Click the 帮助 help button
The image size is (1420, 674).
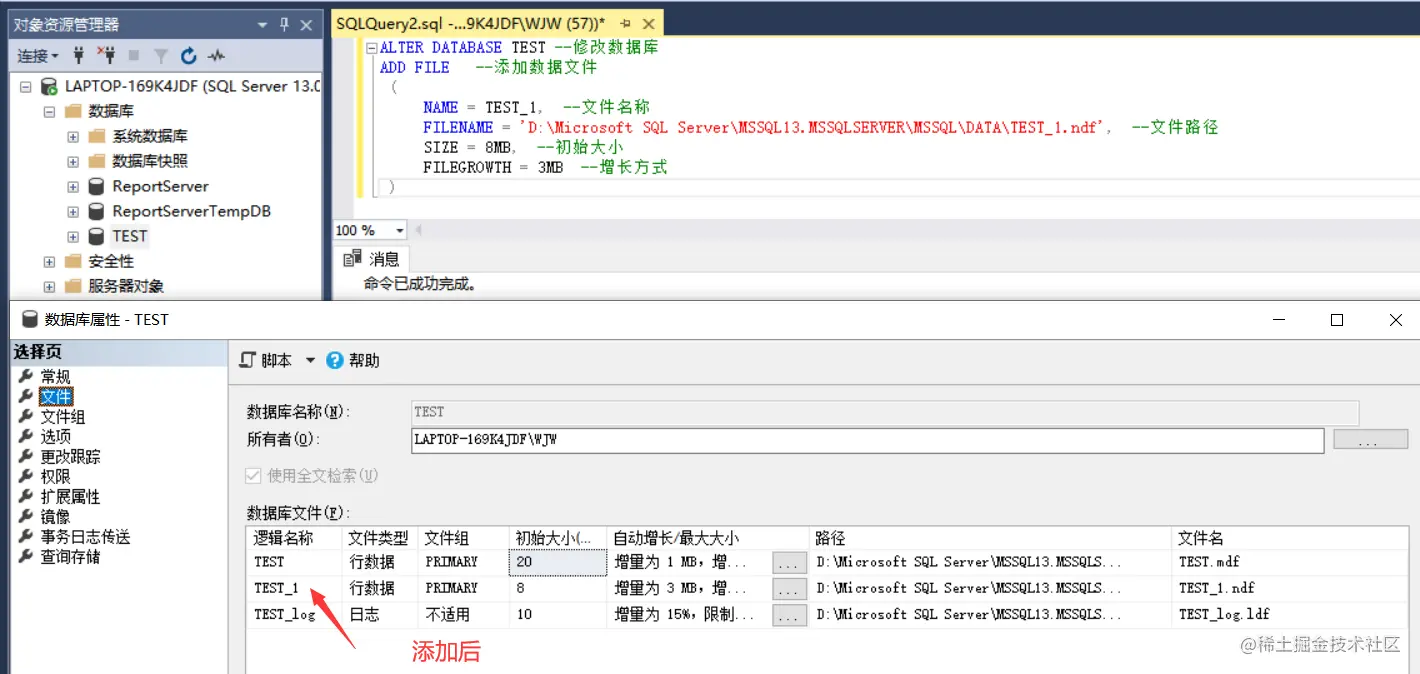(x=354, y=360)
